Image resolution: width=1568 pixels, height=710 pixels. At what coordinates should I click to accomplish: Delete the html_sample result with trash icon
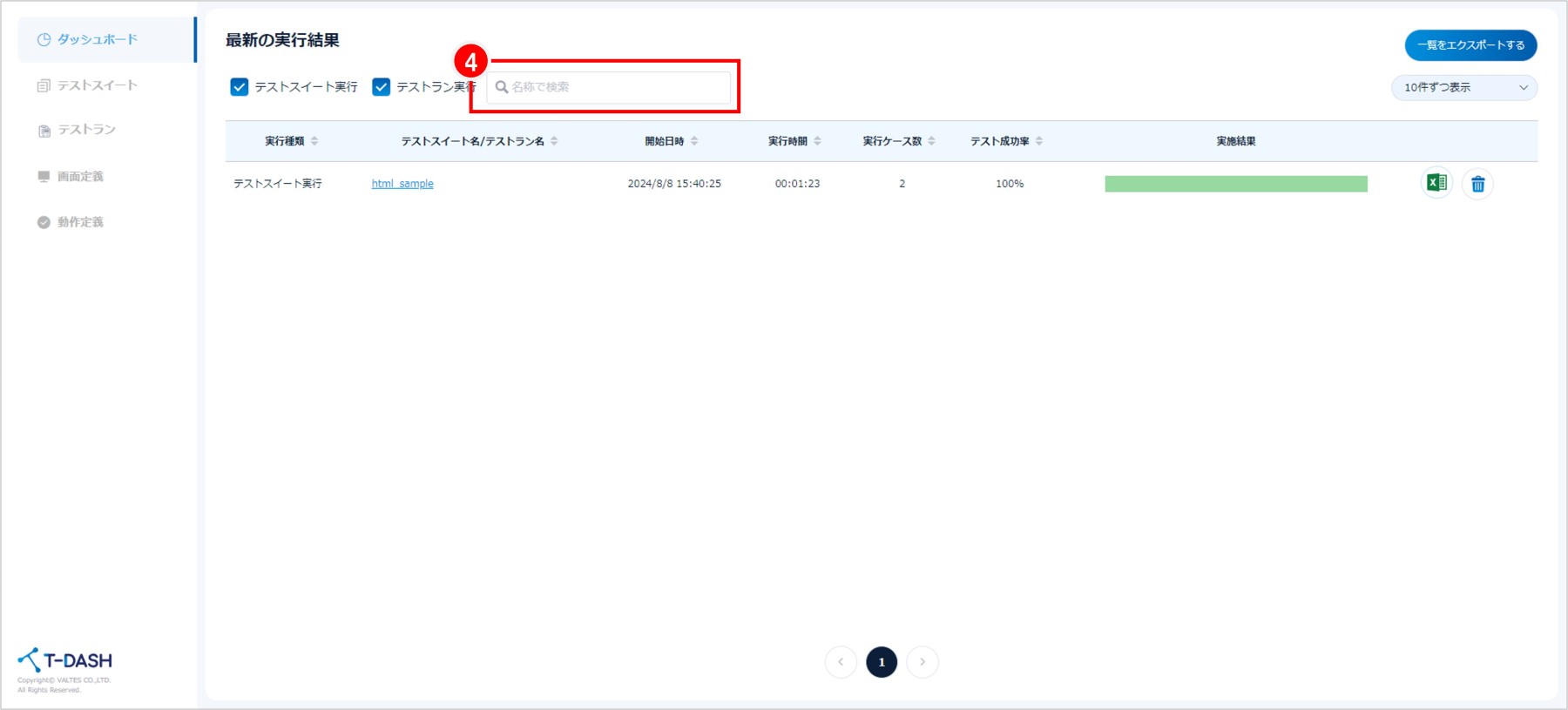coord(1477,184)
